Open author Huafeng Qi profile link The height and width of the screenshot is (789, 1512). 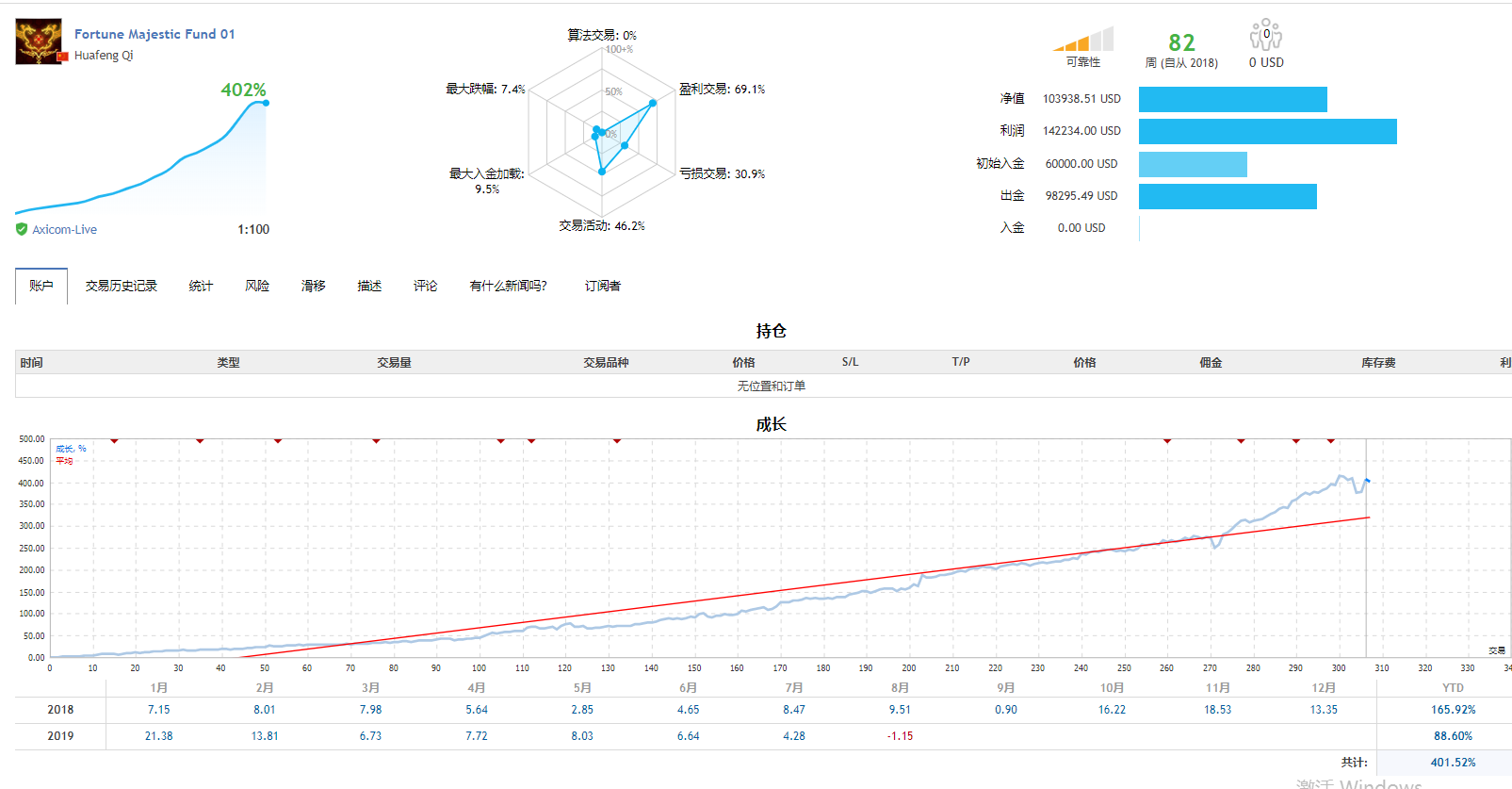pos(104,56)
